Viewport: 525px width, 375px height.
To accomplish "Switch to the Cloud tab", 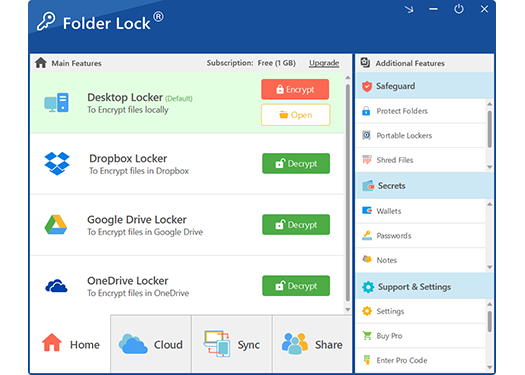I will tap(151, 344).
